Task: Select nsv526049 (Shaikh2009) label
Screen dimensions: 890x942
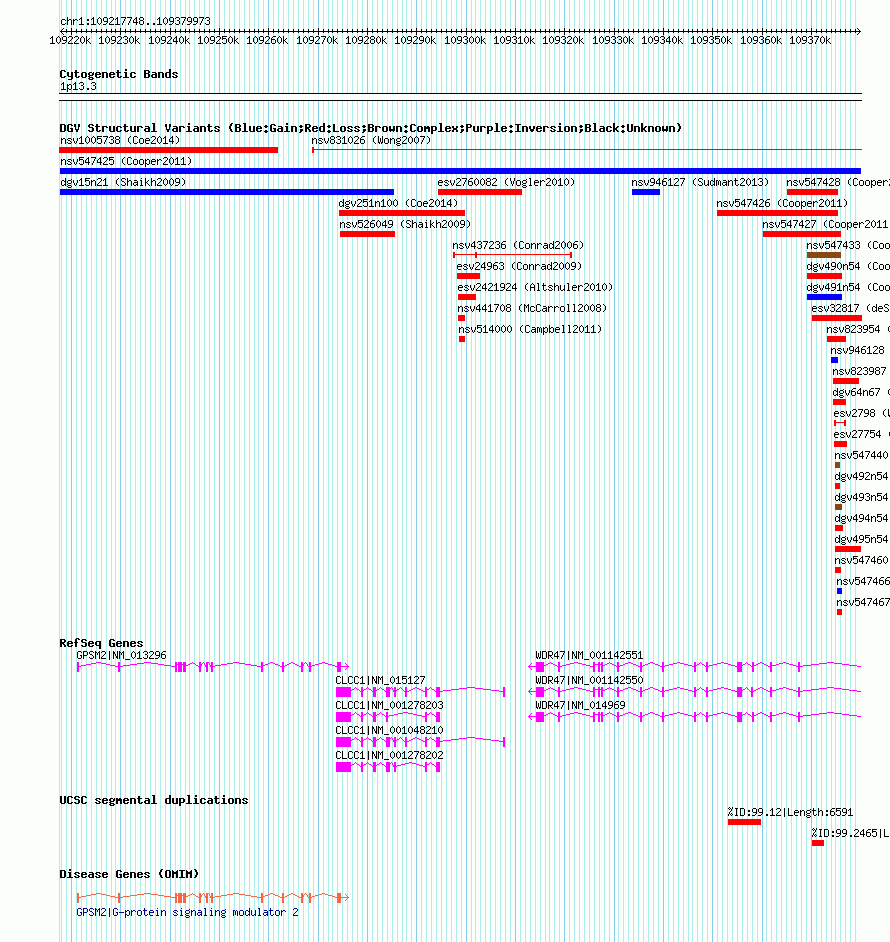Action: click(405, 224)
